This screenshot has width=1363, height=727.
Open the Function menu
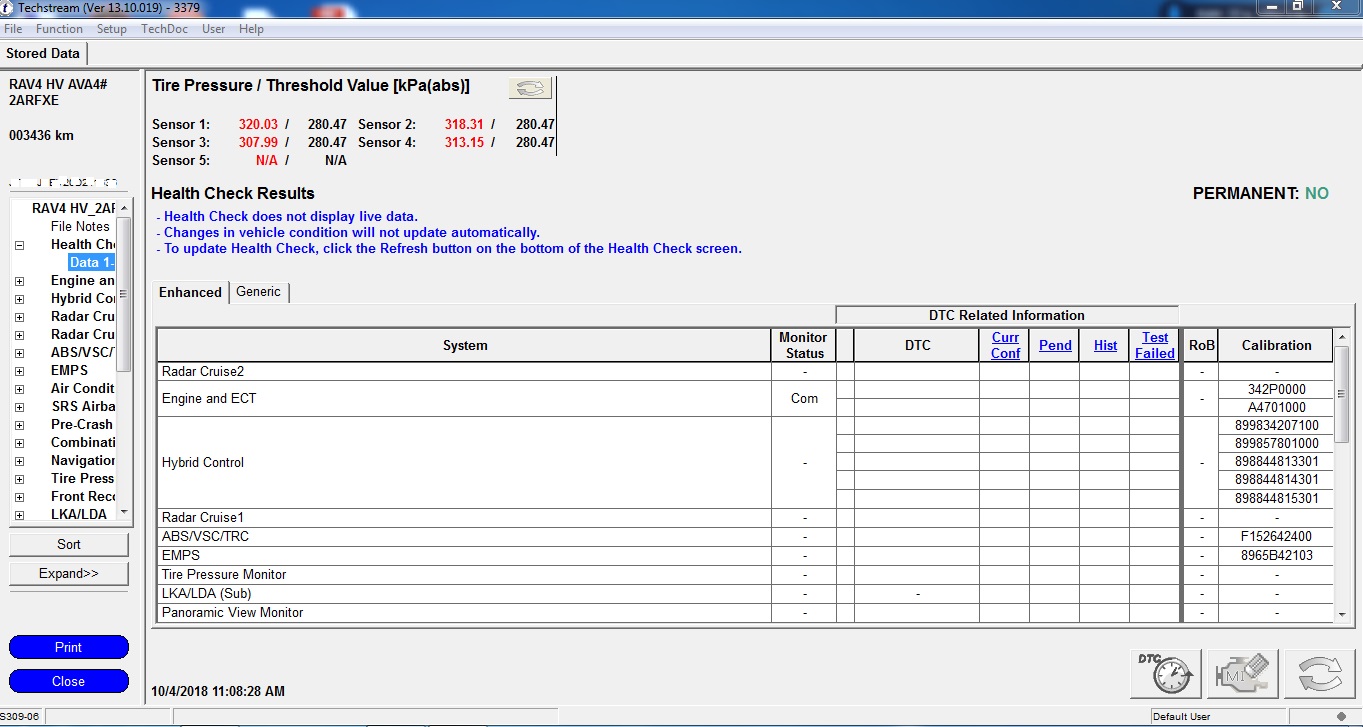coord(59,29)
